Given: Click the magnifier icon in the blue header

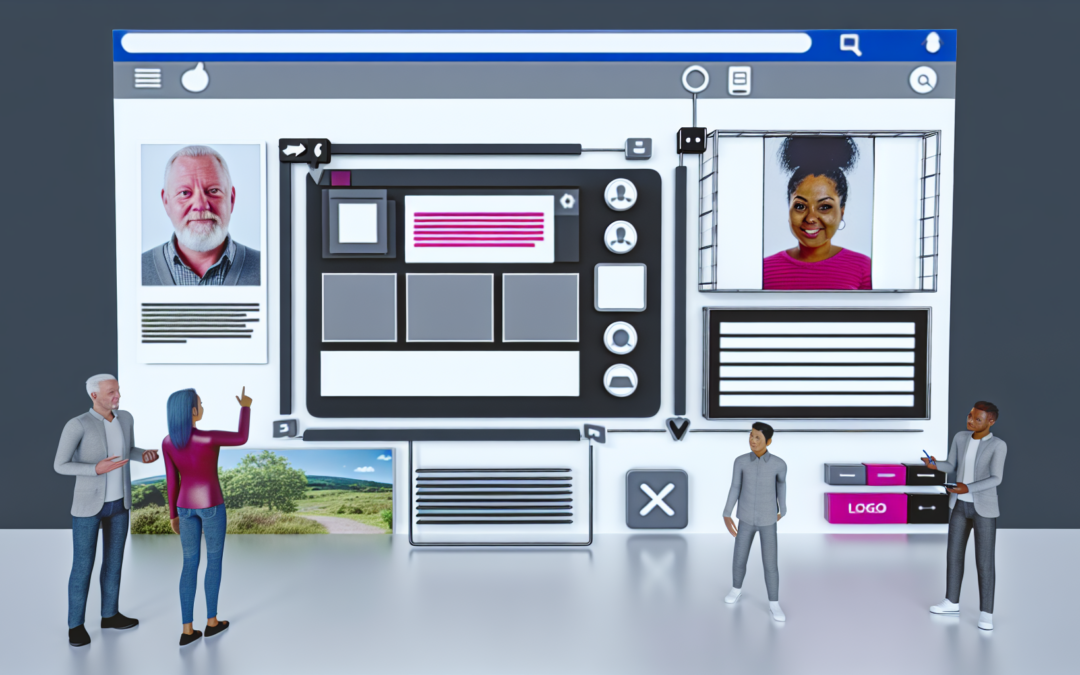Looking at the screenshot, I should (851, 45).
